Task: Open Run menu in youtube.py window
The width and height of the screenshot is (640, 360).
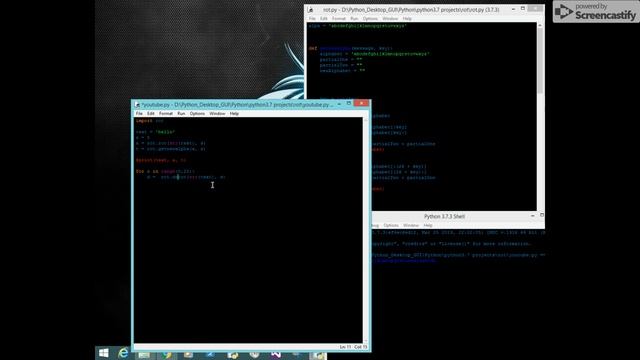Action: click(x=181, y=113)
